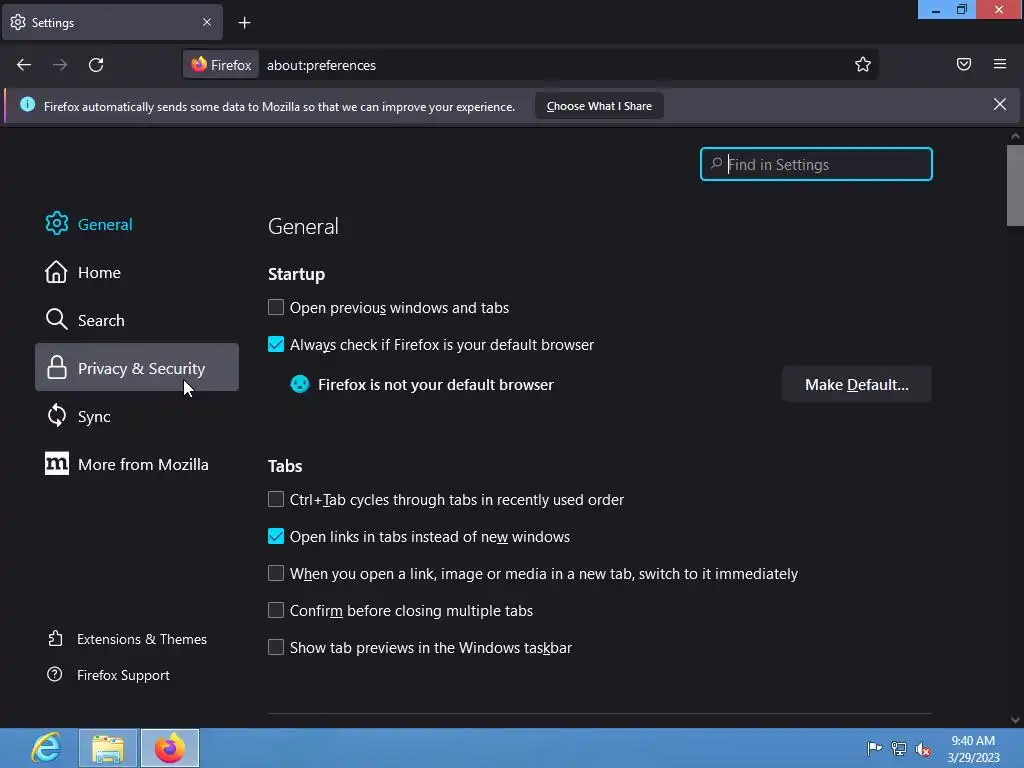Click the Search magnifier icon in the sidebar
Viewport: 1024px width, 768px height.
(x=57, y=319)
